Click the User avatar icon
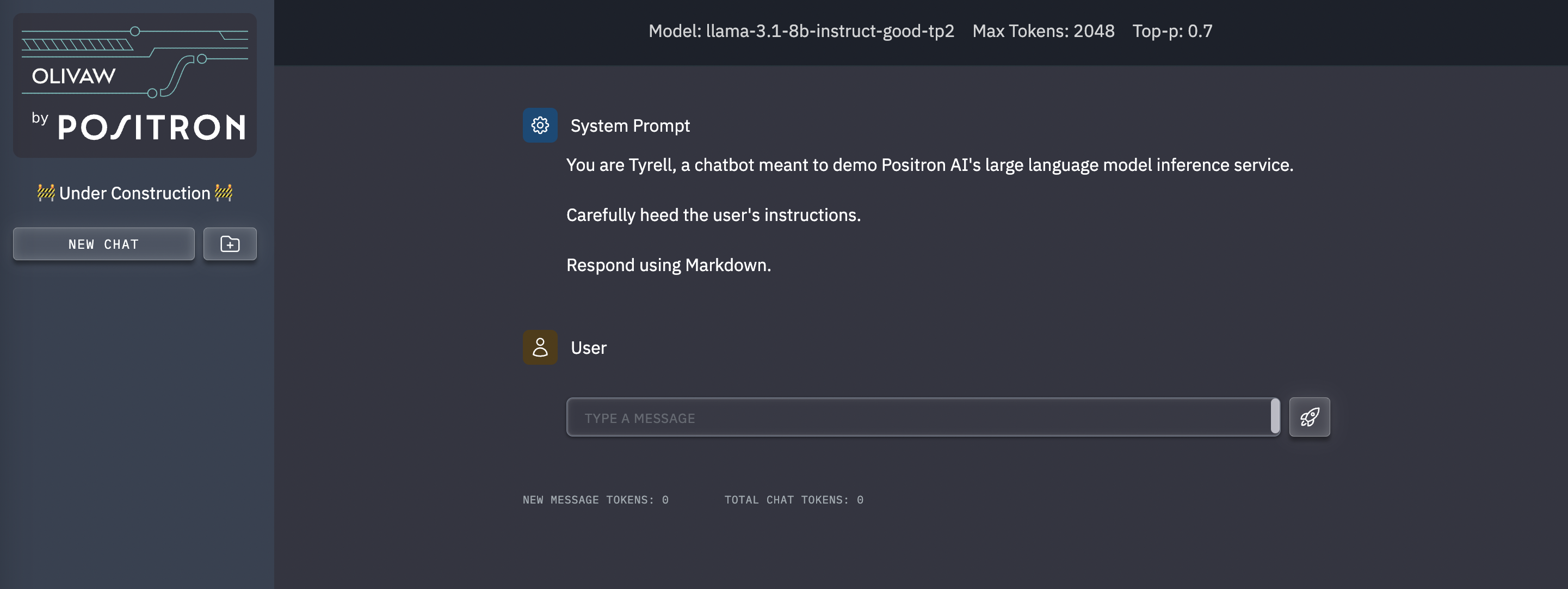The image size is (1568, 589). (540, 347)
